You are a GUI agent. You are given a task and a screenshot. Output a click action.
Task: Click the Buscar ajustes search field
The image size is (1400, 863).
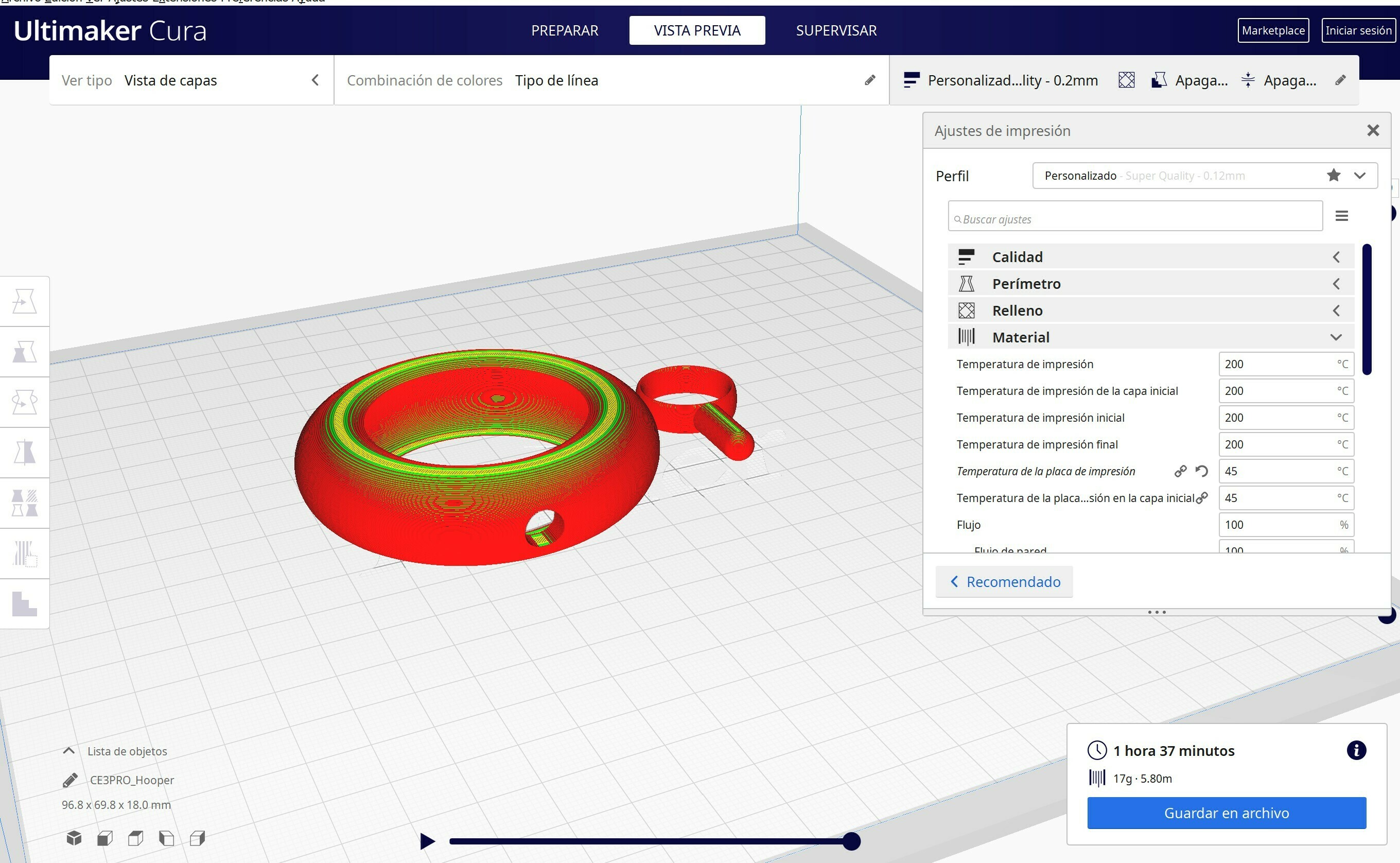click(1135, 219)
